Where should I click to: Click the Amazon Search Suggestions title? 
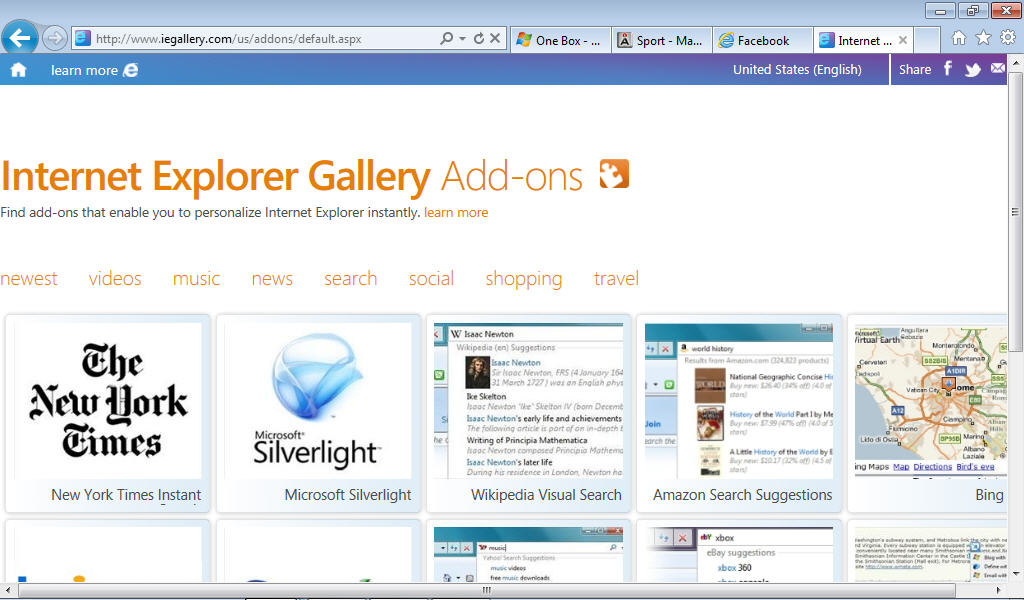click(743, 495)
